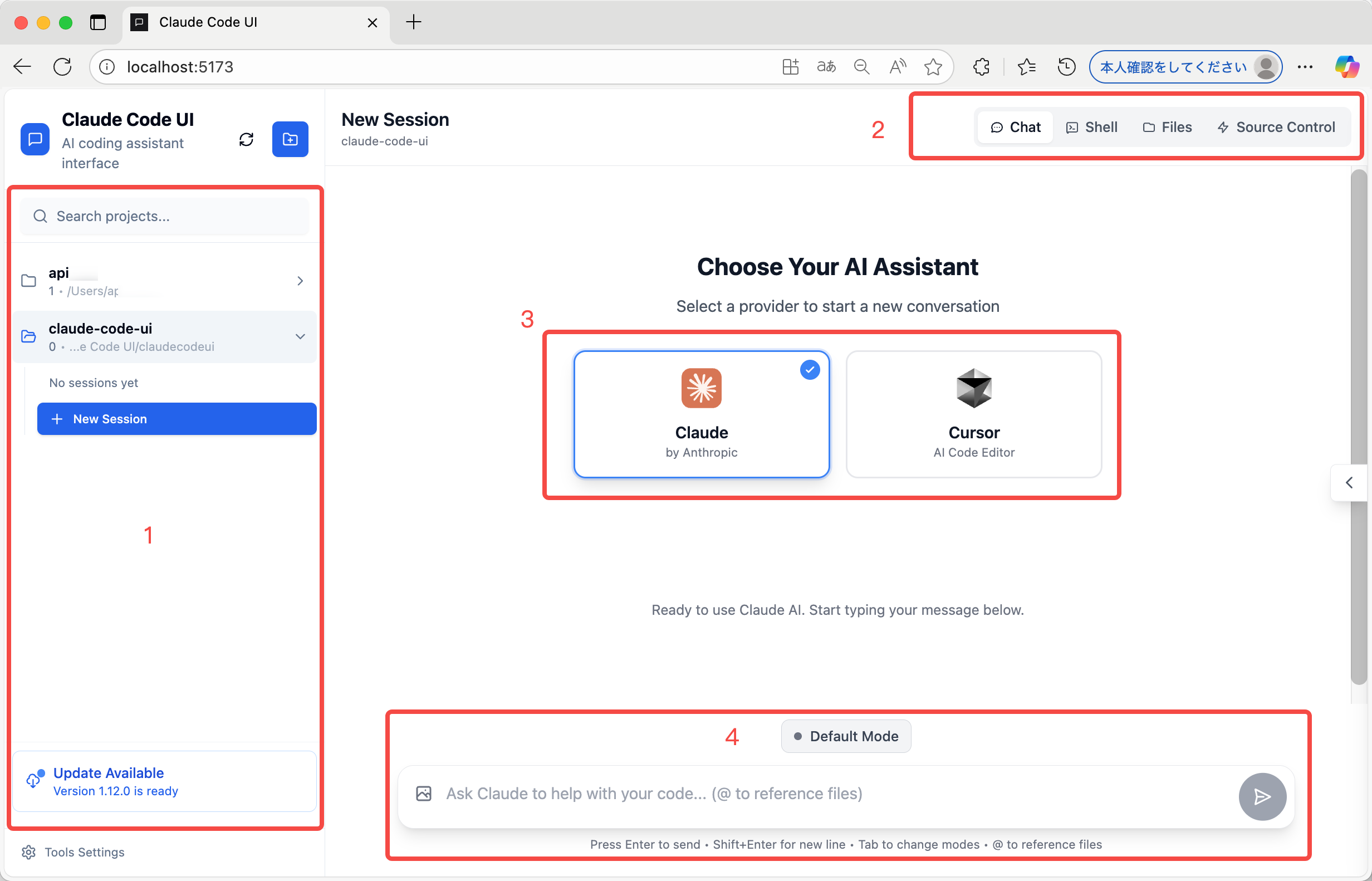Open the browser history clock icon
Screen dimensions: 1372x881
click(1066, 67)
